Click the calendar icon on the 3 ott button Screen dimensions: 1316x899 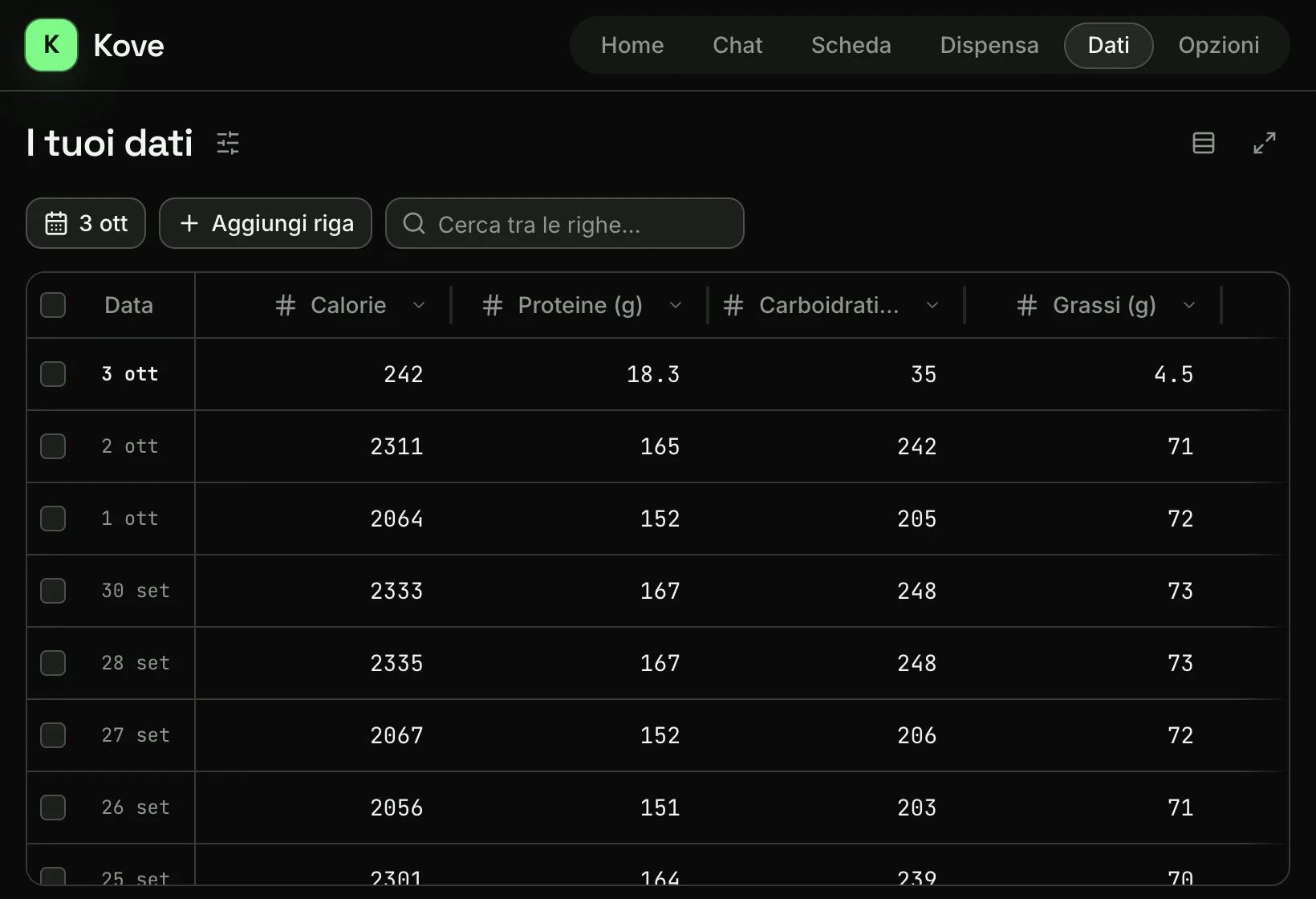point(56,223)
